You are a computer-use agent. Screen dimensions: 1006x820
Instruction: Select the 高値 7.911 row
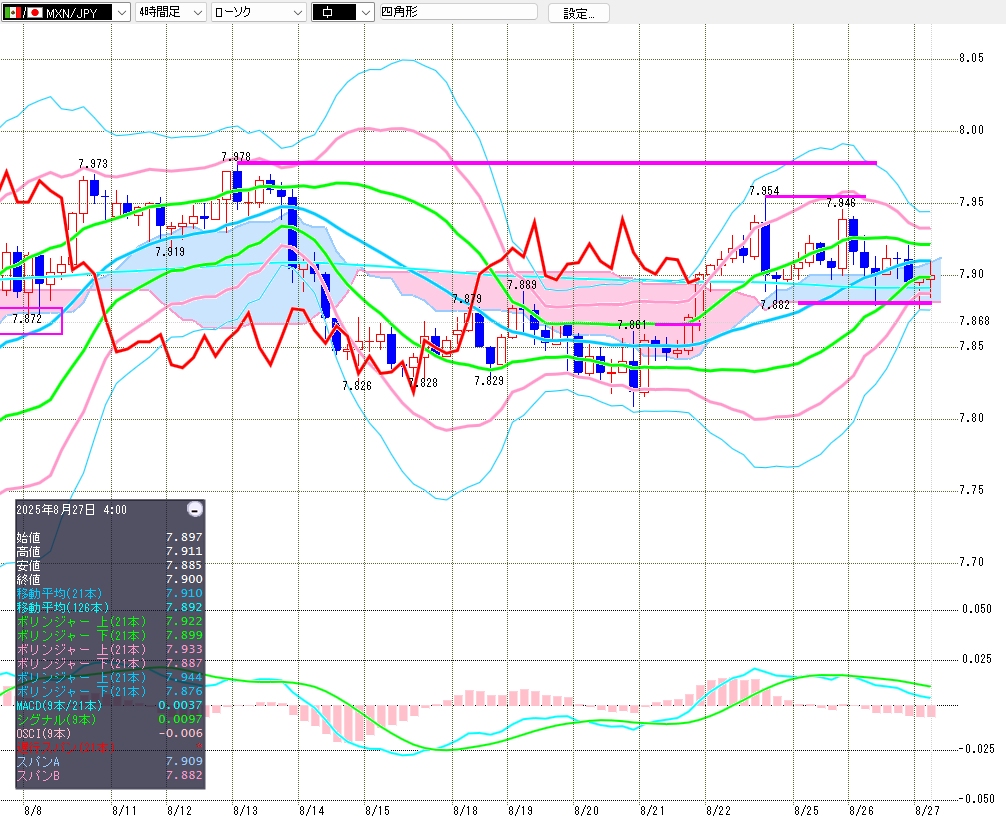coord(109,551)
